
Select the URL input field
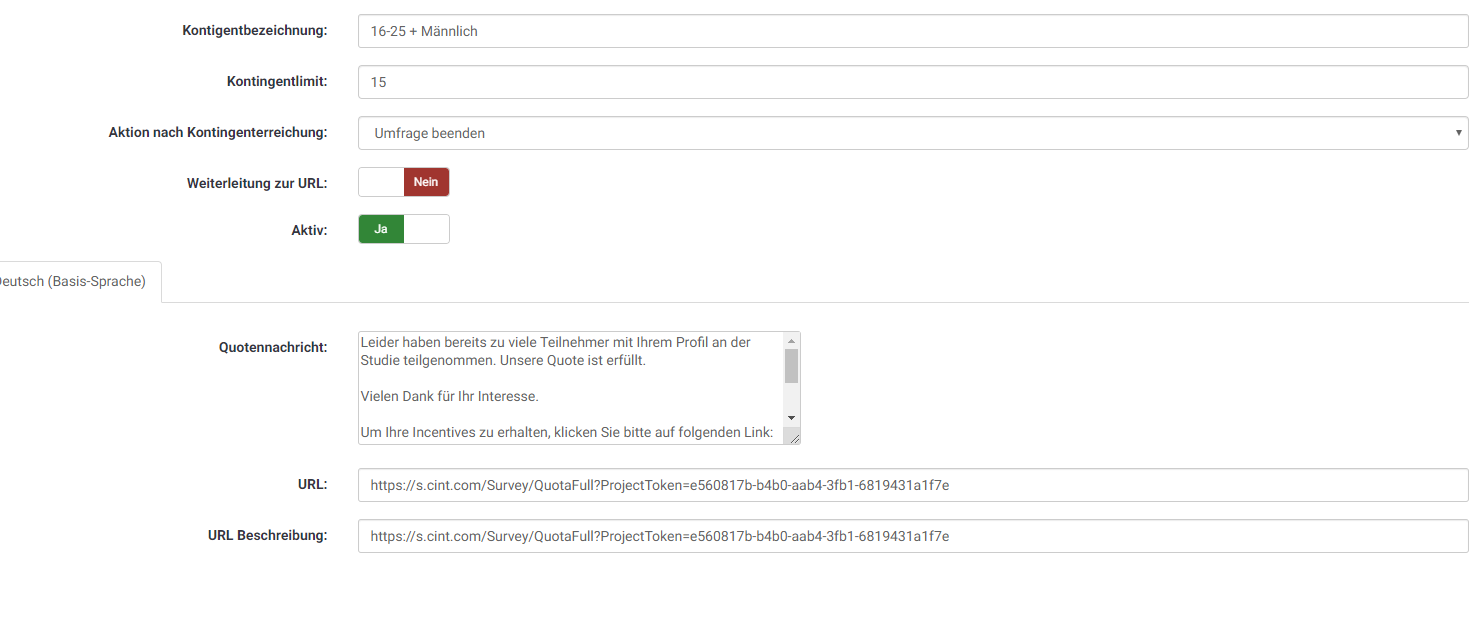tap(912, 485)
